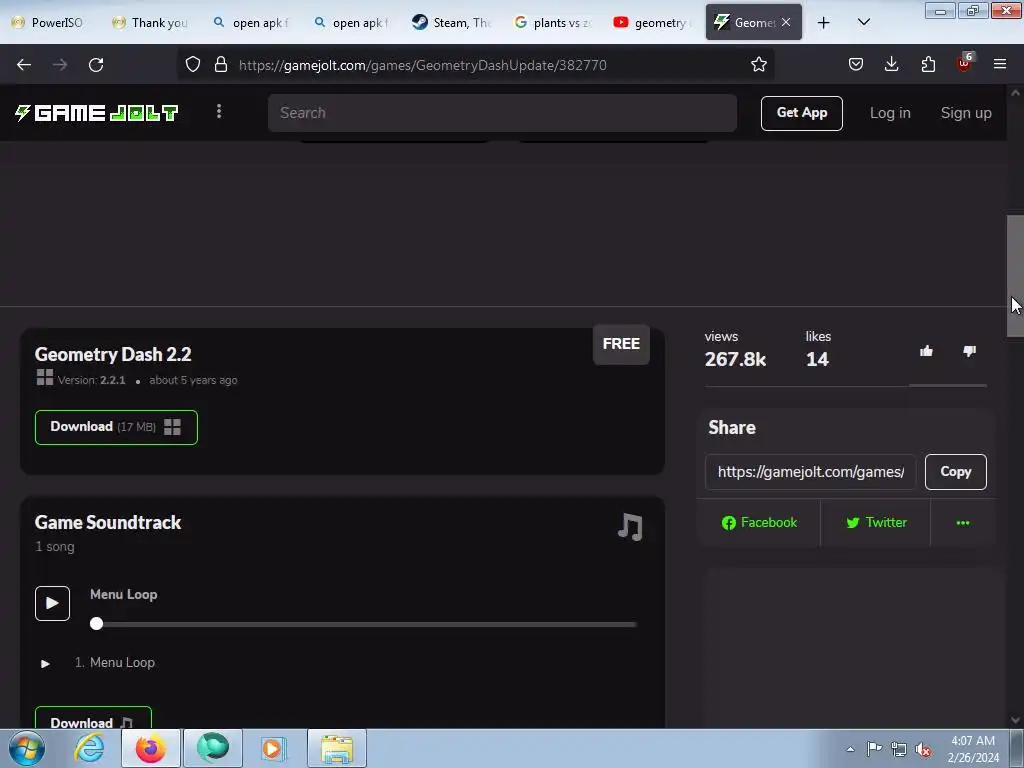Click the Geometry Dash 2.2 package title
The width and height of the screenshot is (1024, 768).
[113, 355]
